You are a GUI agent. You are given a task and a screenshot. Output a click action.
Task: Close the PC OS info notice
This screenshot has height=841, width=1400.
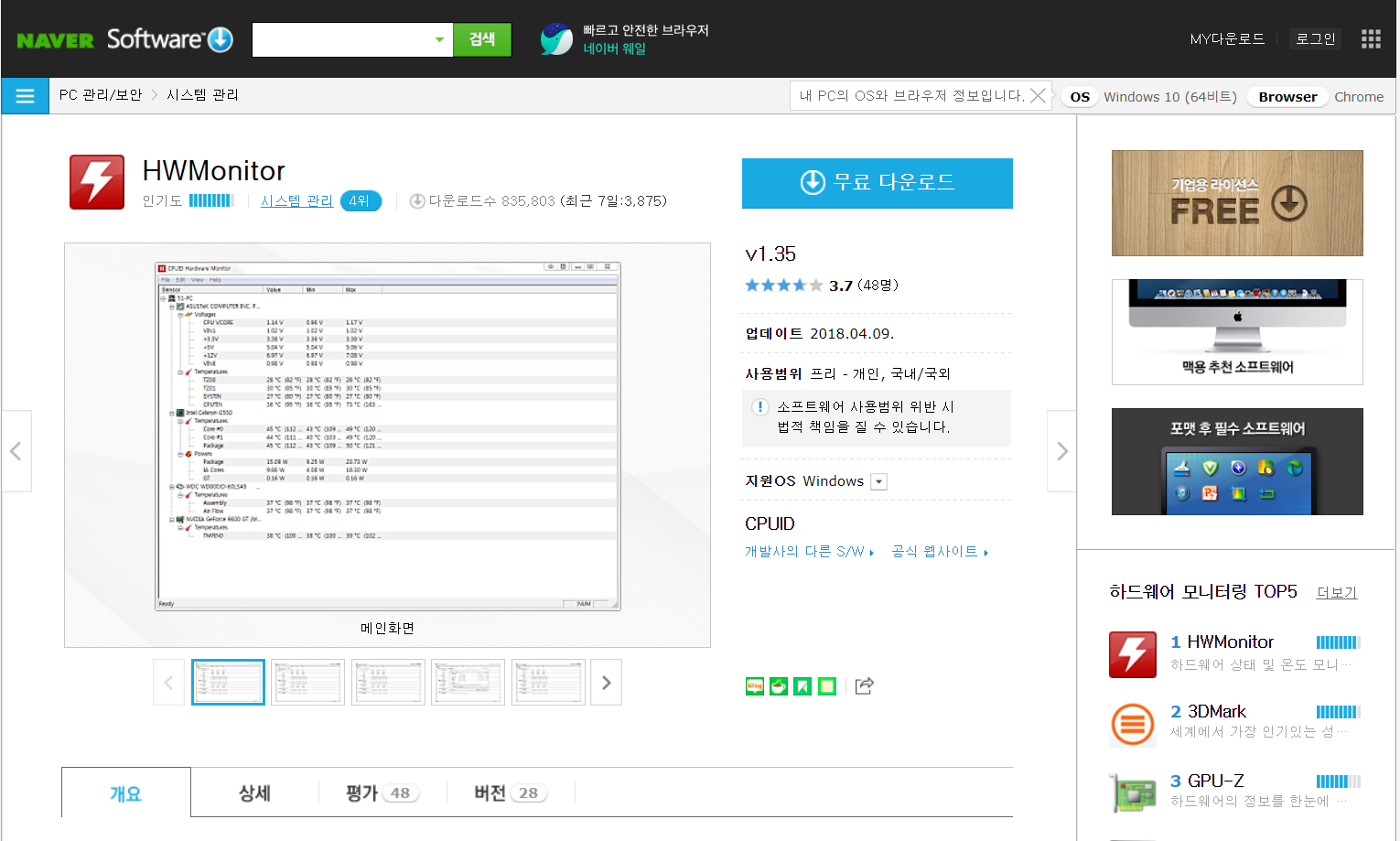click(1038, 95)
